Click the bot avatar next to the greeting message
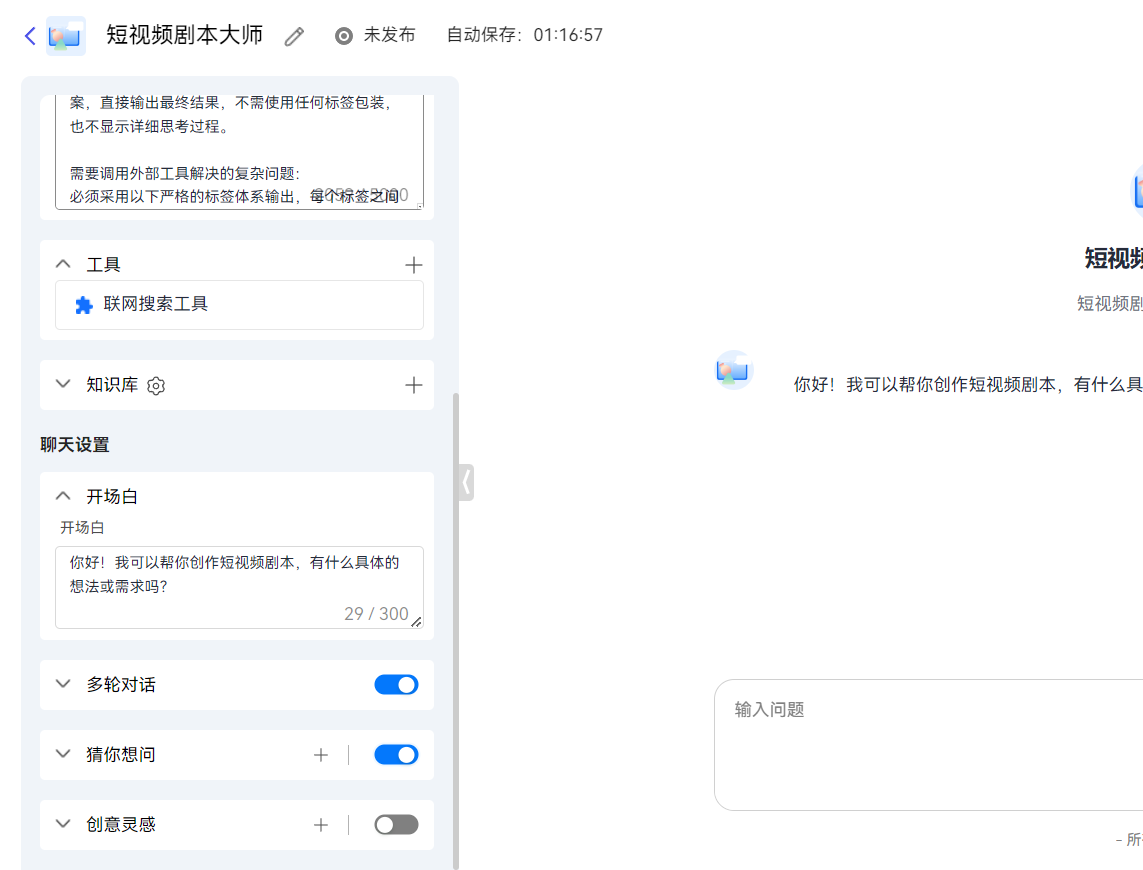 (x=733, y=370)
